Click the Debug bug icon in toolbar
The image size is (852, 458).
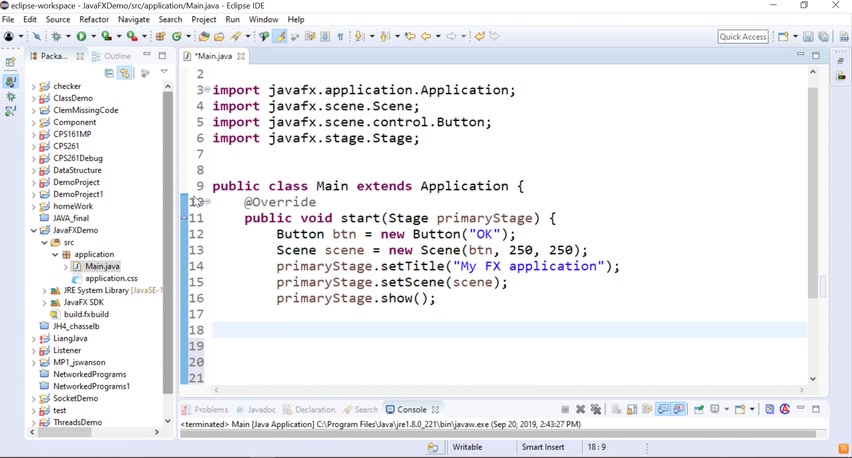tap(57, 36)
